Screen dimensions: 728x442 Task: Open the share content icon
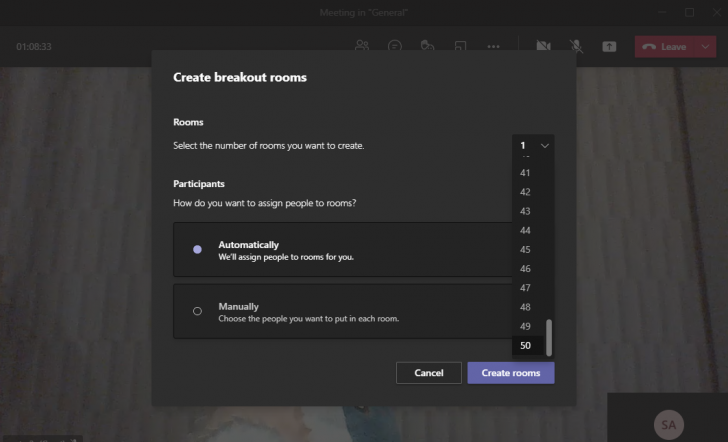tap(609, 46)
